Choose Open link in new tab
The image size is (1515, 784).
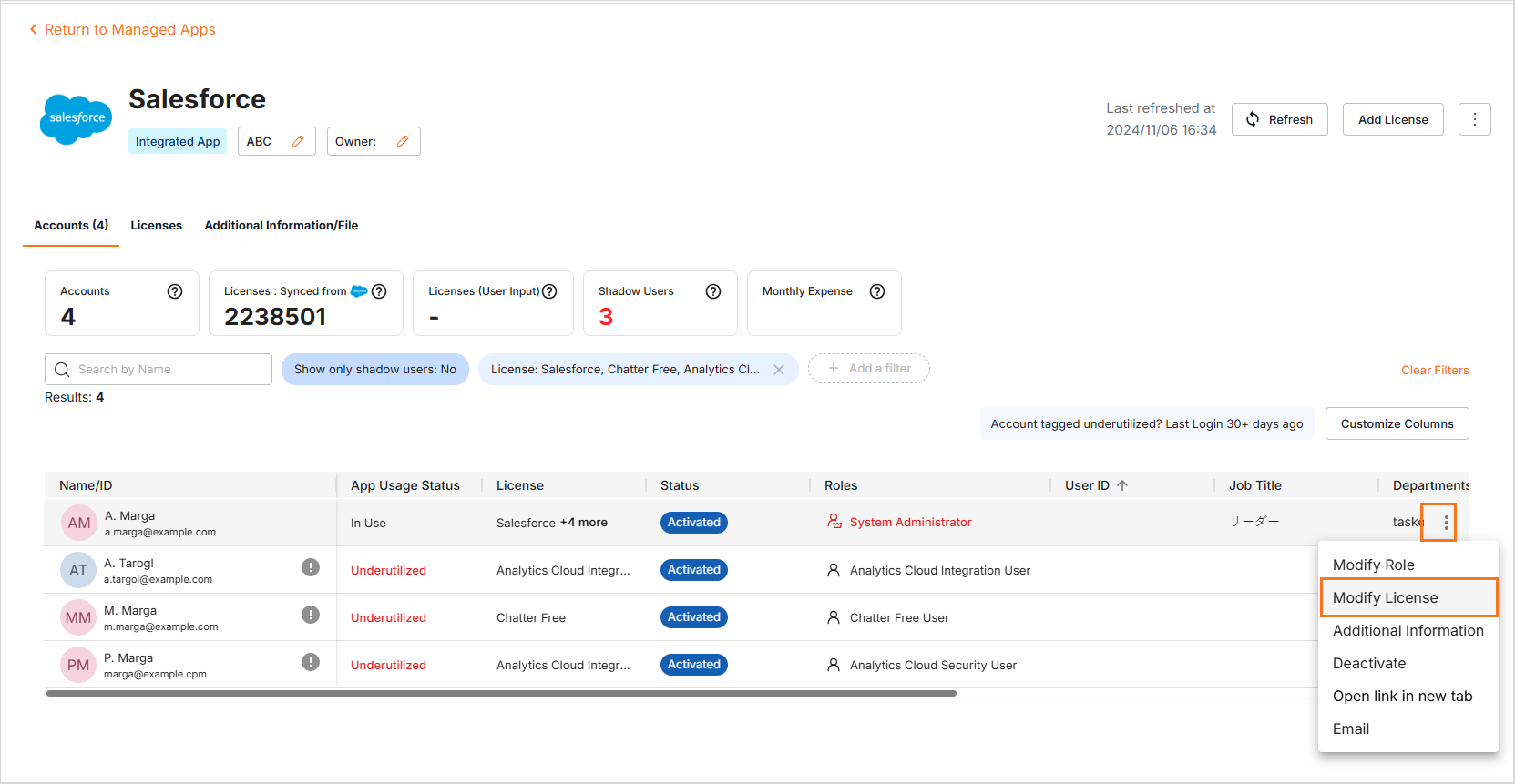(x=1408, y=696)
